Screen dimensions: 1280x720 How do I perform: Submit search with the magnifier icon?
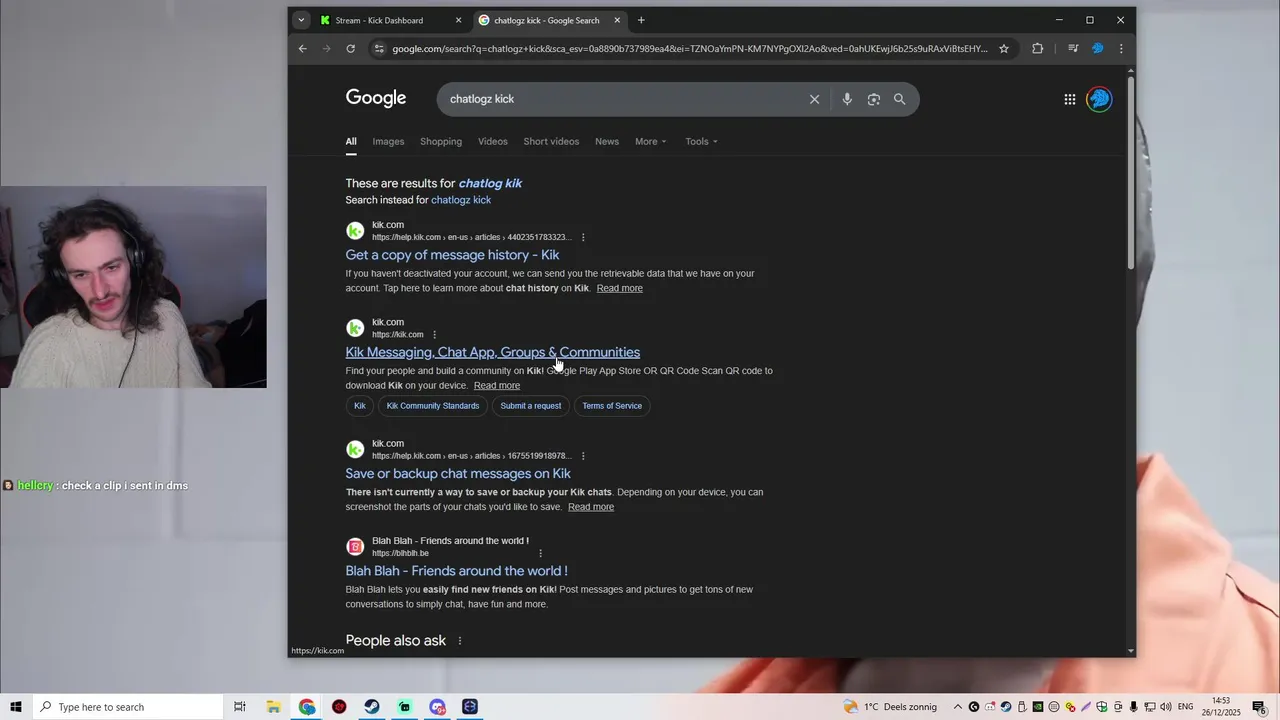(900, 99)
